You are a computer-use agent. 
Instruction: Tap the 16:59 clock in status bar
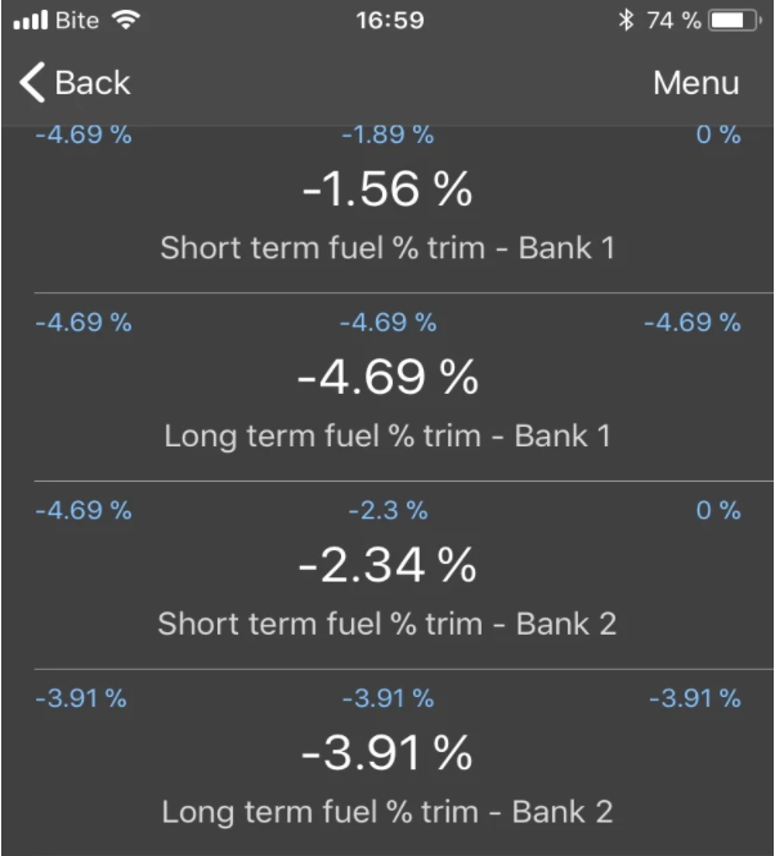click(x=390, y=21)
